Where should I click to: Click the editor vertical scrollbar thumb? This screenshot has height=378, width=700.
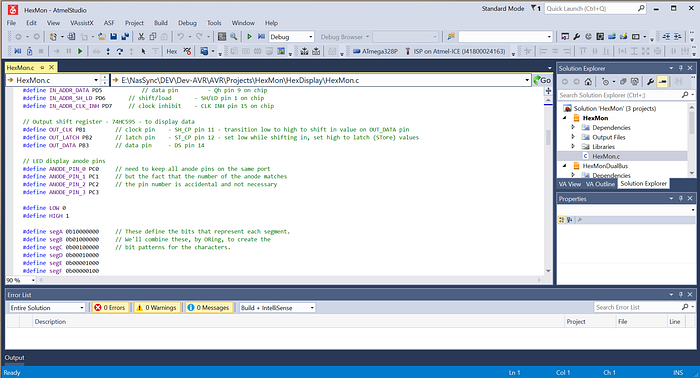click(548, 137)
